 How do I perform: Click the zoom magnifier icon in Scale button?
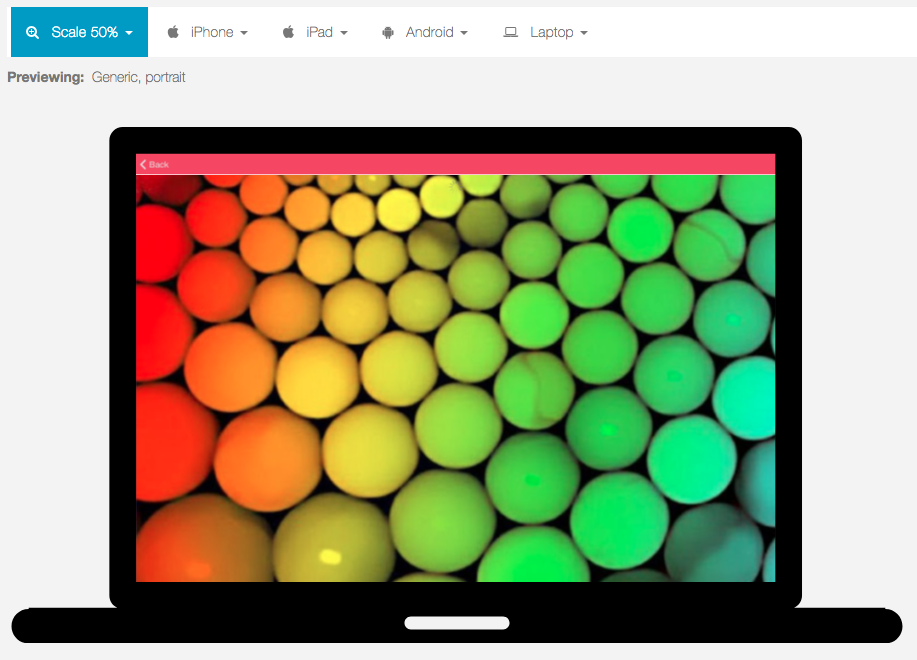(x=33, y=32)
